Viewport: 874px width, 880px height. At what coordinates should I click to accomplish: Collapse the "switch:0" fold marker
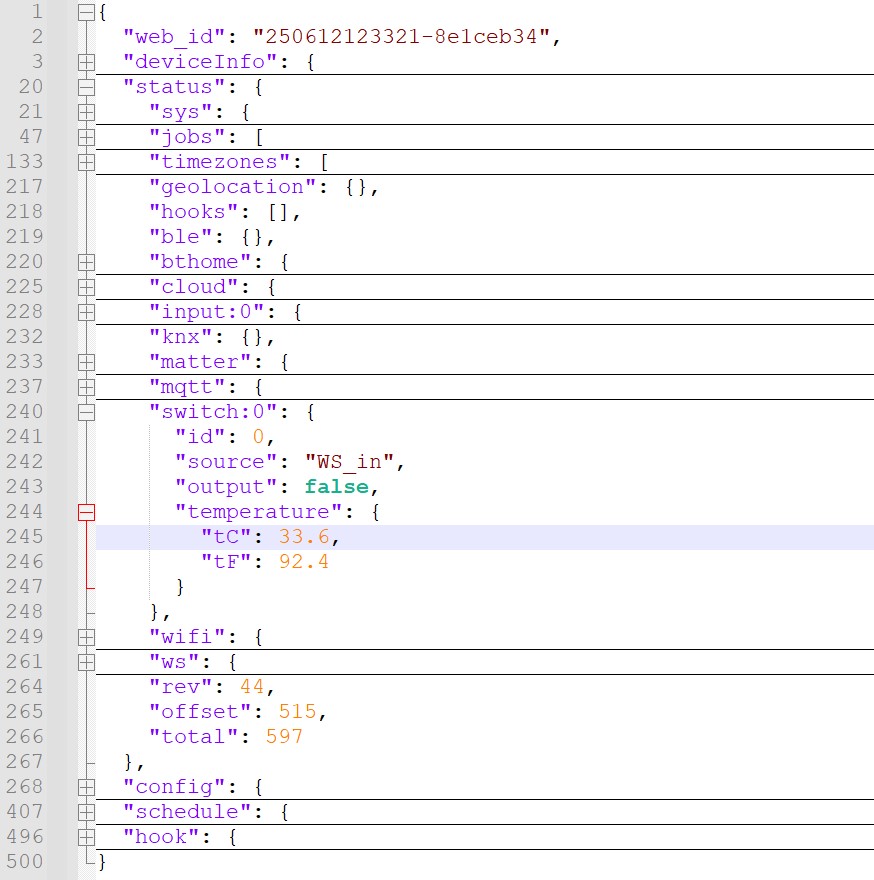click(x=86, y=412)
